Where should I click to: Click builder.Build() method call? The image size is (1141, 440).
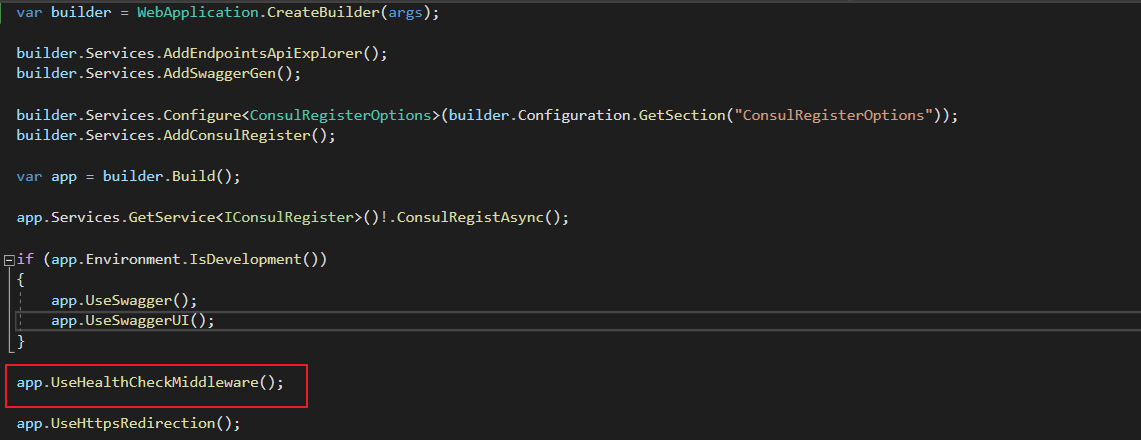[x=192, y=176]
